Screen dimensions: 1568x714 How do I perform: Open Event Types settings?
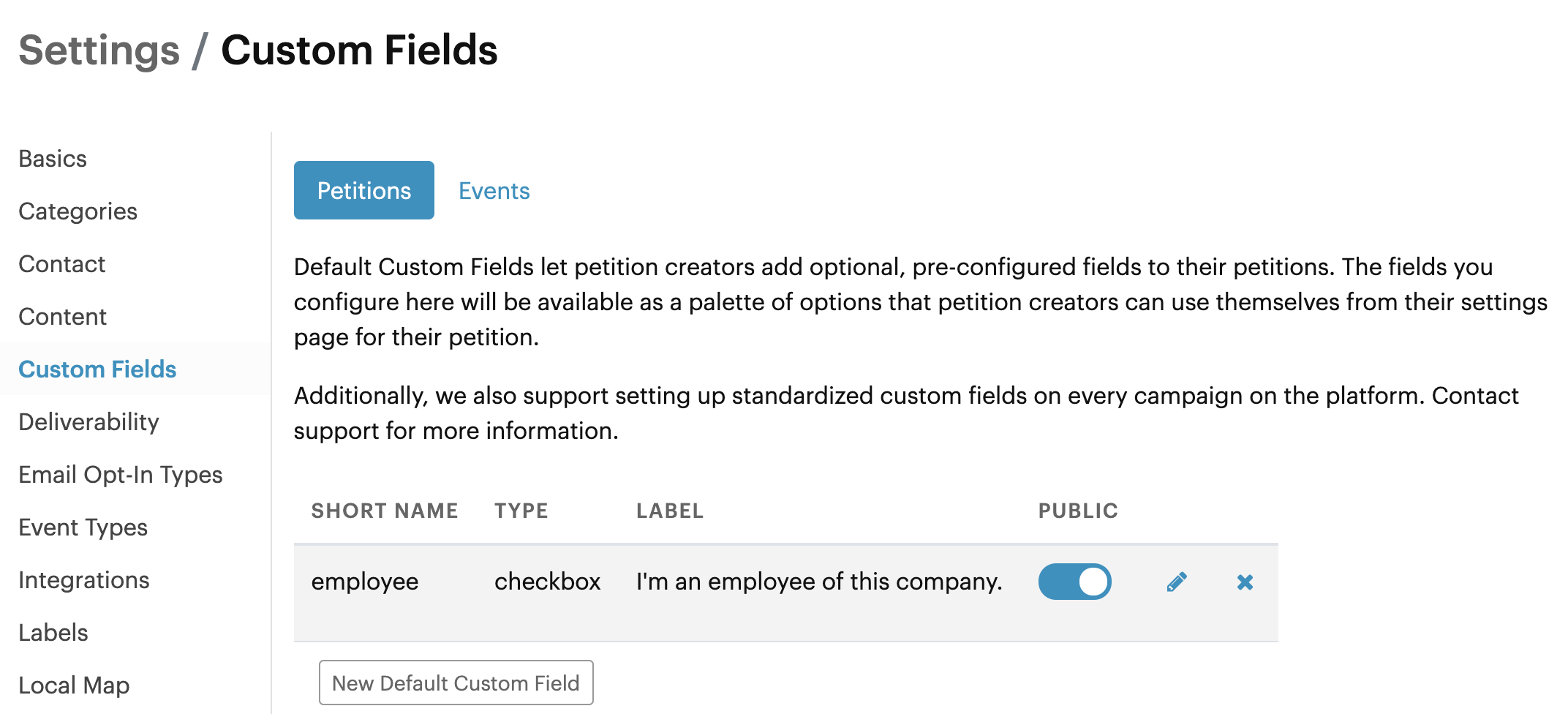[83, 527]
